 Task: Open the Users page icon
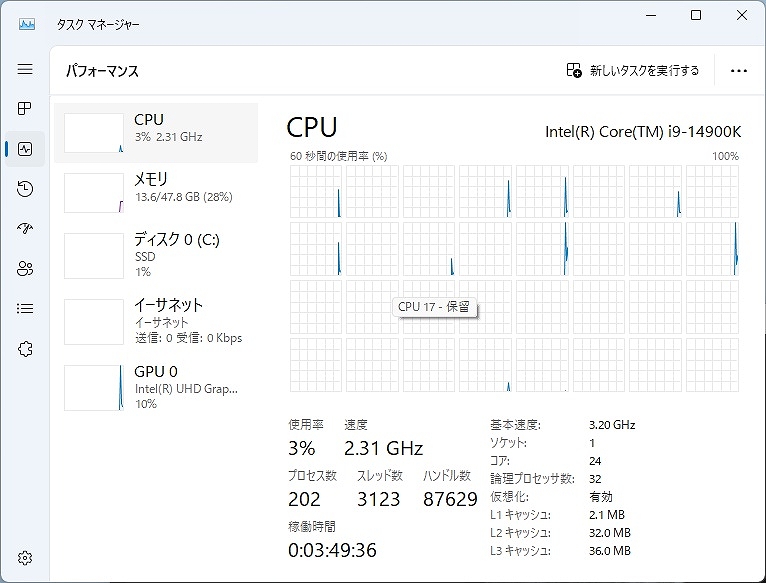25,269
